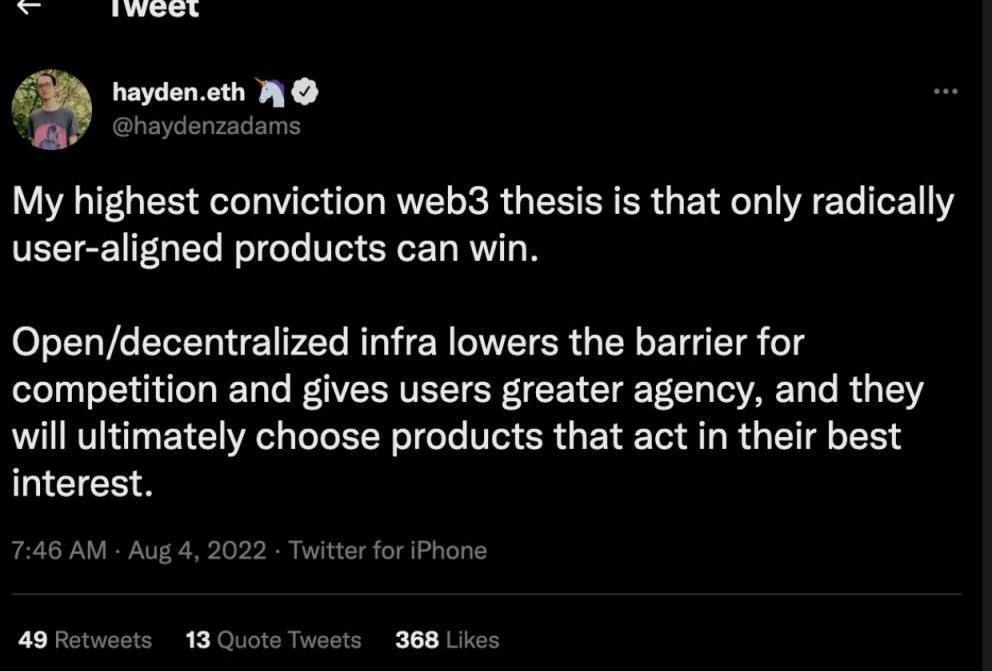The image size is (992, 671).
Task: Click the Tweet header title
Action: (x=155, y=8)
